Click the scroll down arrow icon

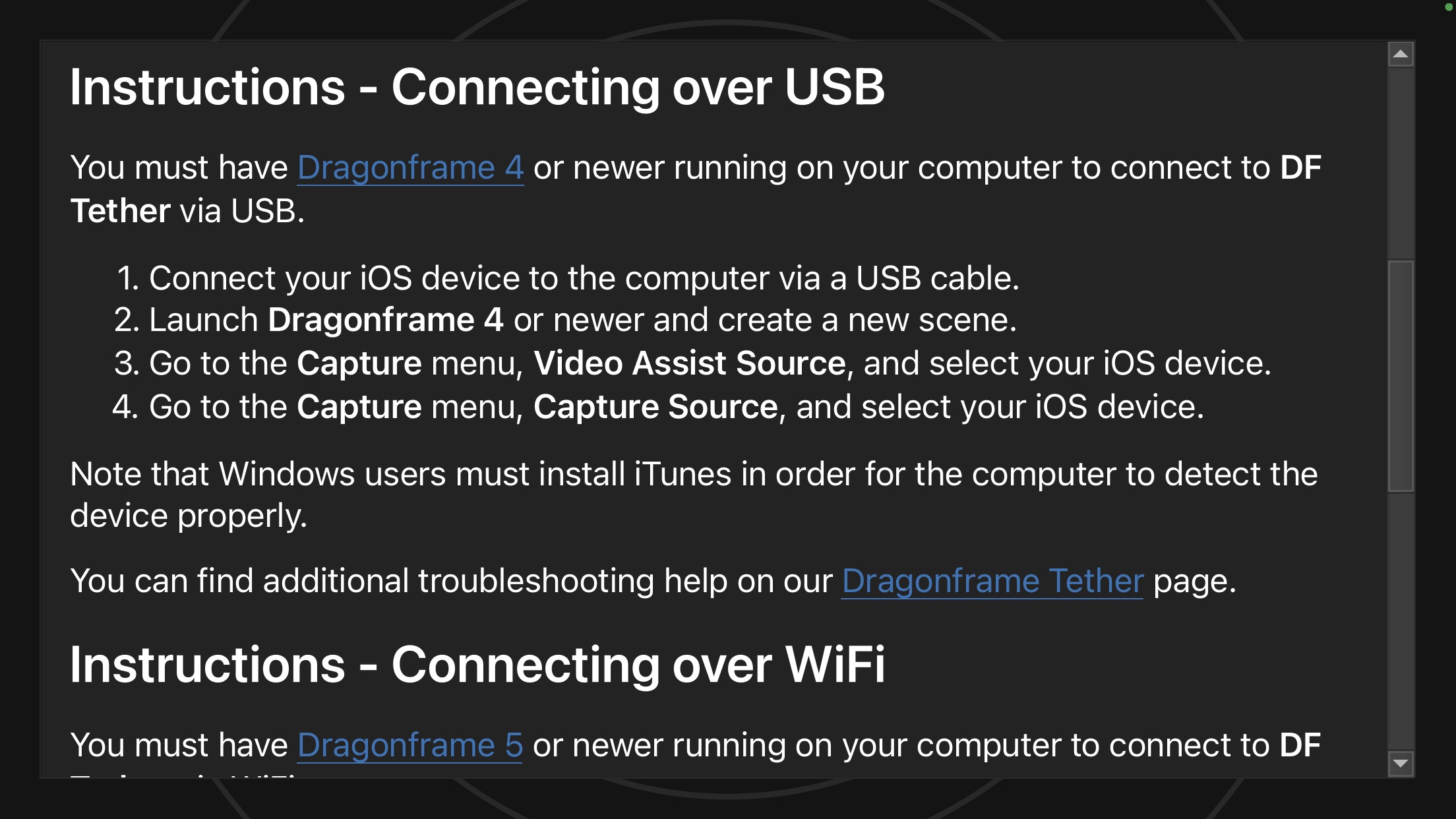coord(1401,764)
